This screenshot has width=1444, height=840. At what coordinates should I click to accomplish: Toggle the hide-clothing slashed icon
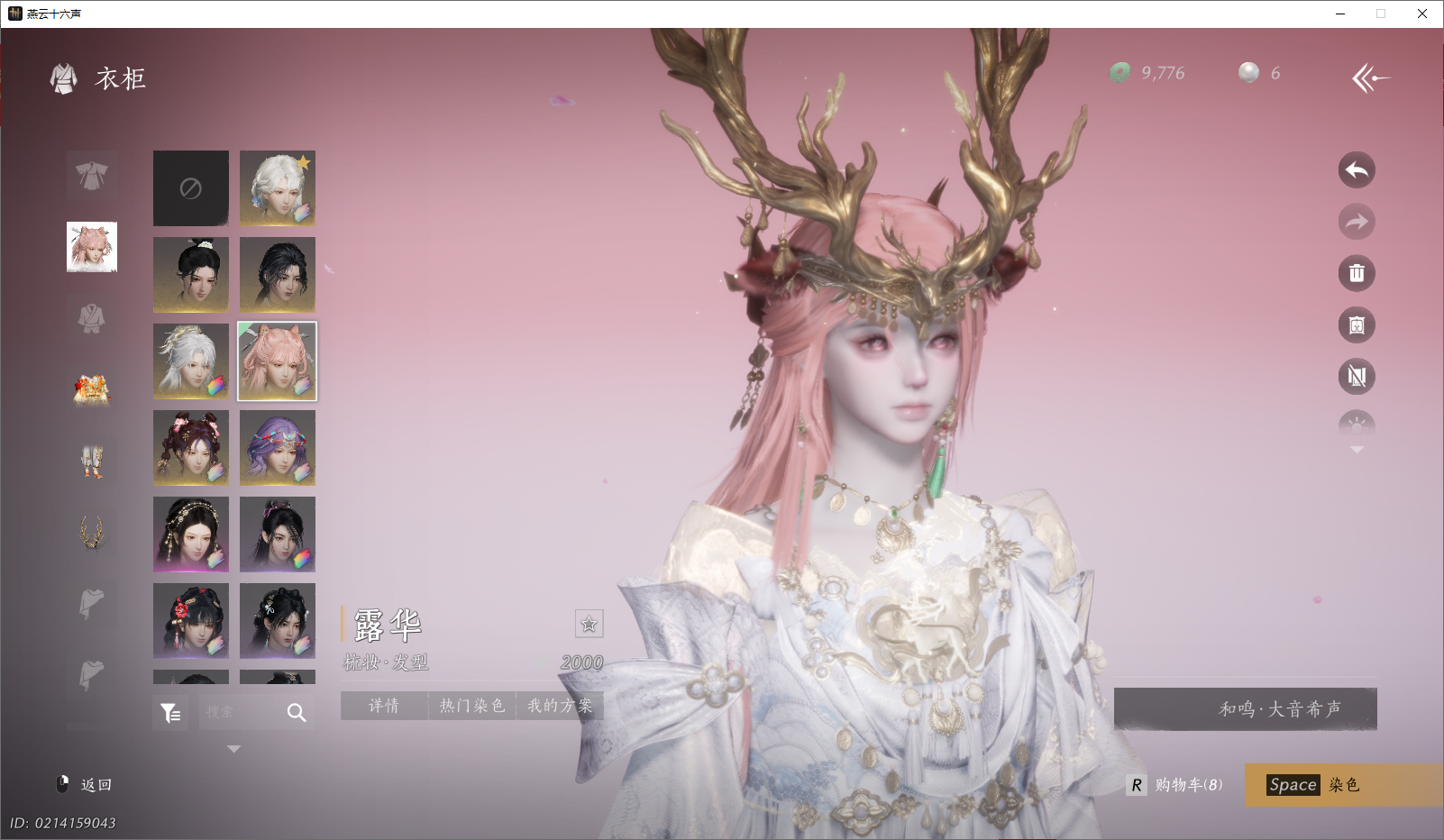point(1357,377)
